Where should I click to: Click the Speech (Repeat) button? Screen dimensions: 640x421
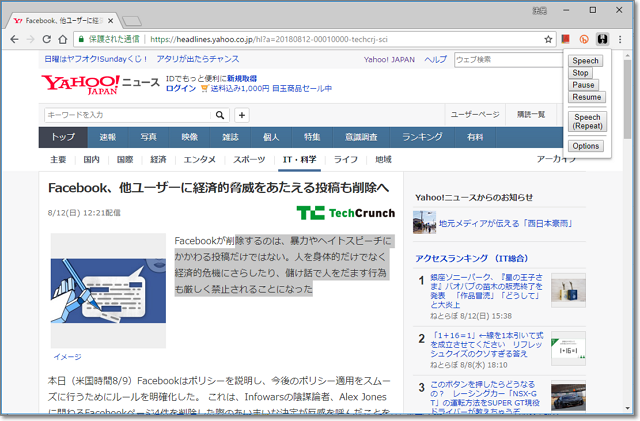[x=586, y=122]
